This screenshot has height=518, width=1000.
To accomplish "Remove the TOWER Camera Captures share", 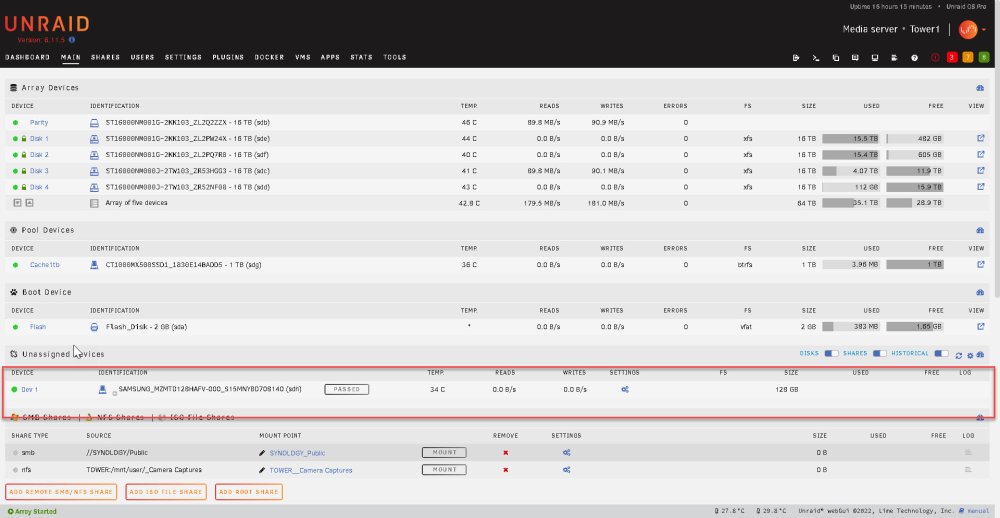I will (x=506, y=470).
